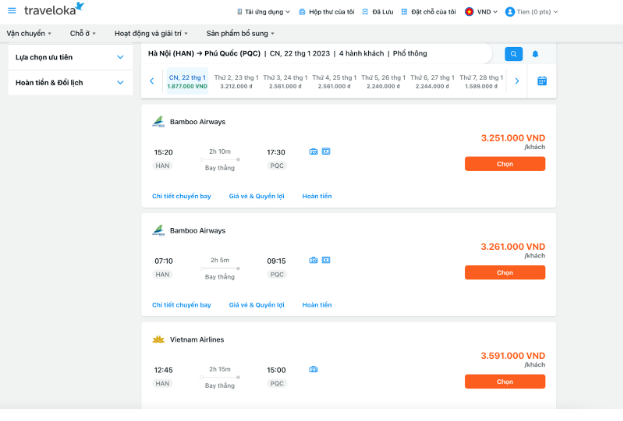Screen dimensions: 623x421
Task: Open the calendar icon in date bar
Action: (x=542, y=81)
